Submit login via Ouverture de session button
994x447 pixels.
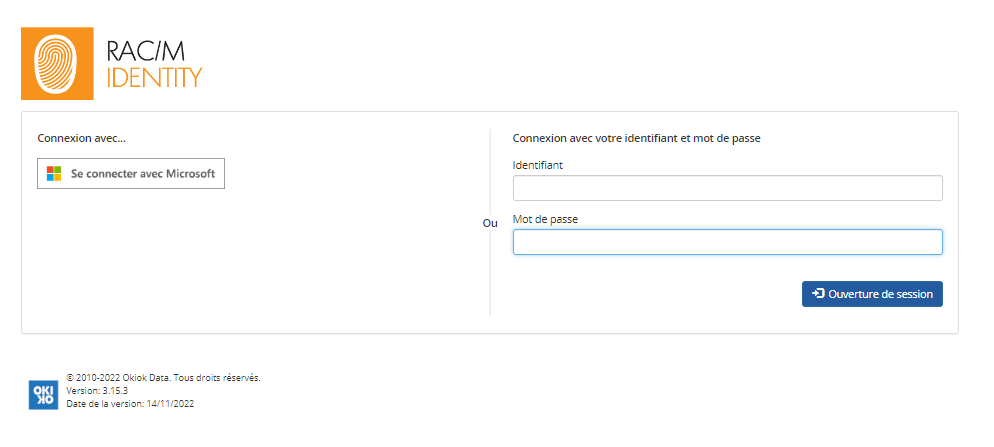pos(872,294)
